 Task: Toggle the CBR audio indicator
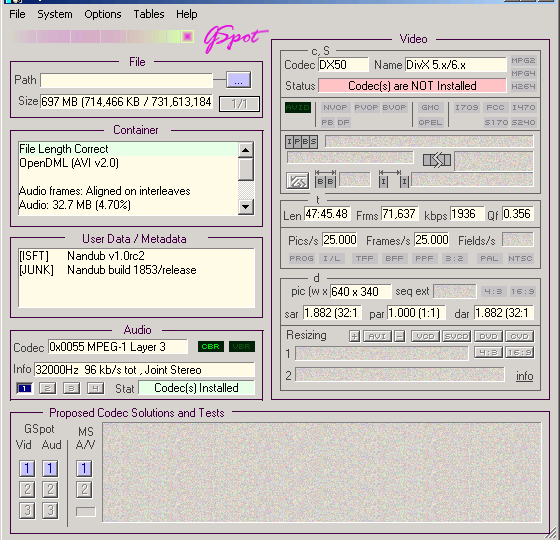click(211, 346)
